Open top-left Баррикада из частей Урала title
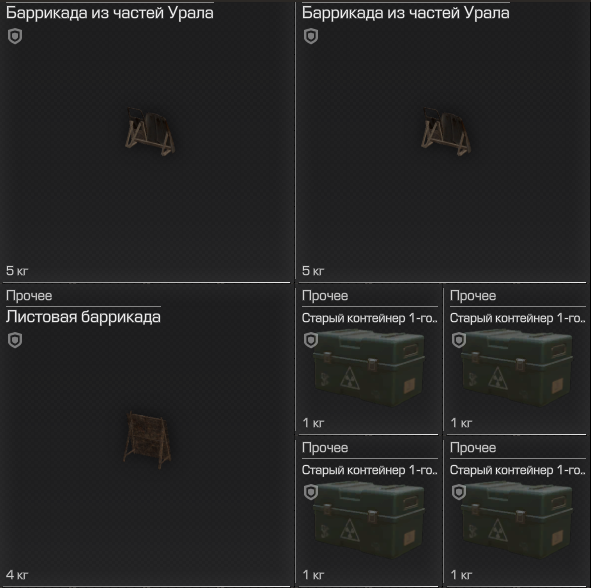This screenshot has height=588, width=591. (x=110, y=13)
